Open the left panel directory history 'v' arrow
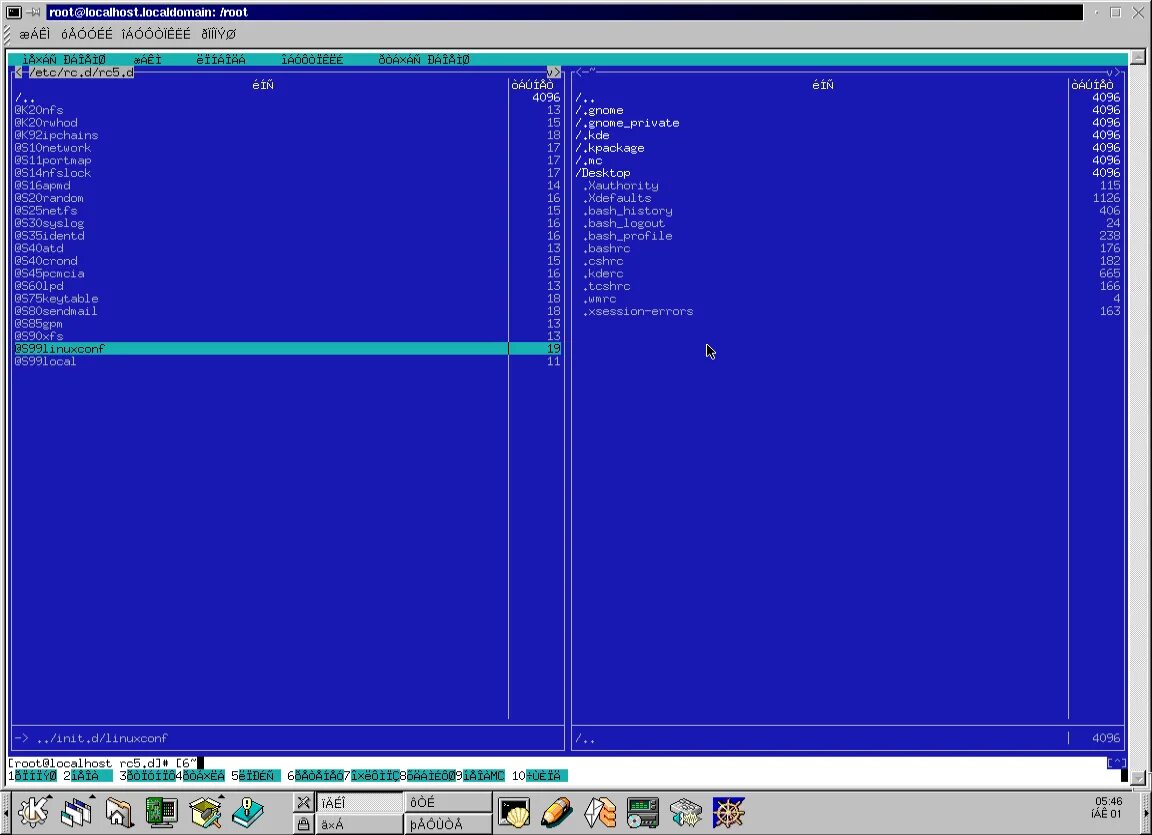 click(552, 72)
